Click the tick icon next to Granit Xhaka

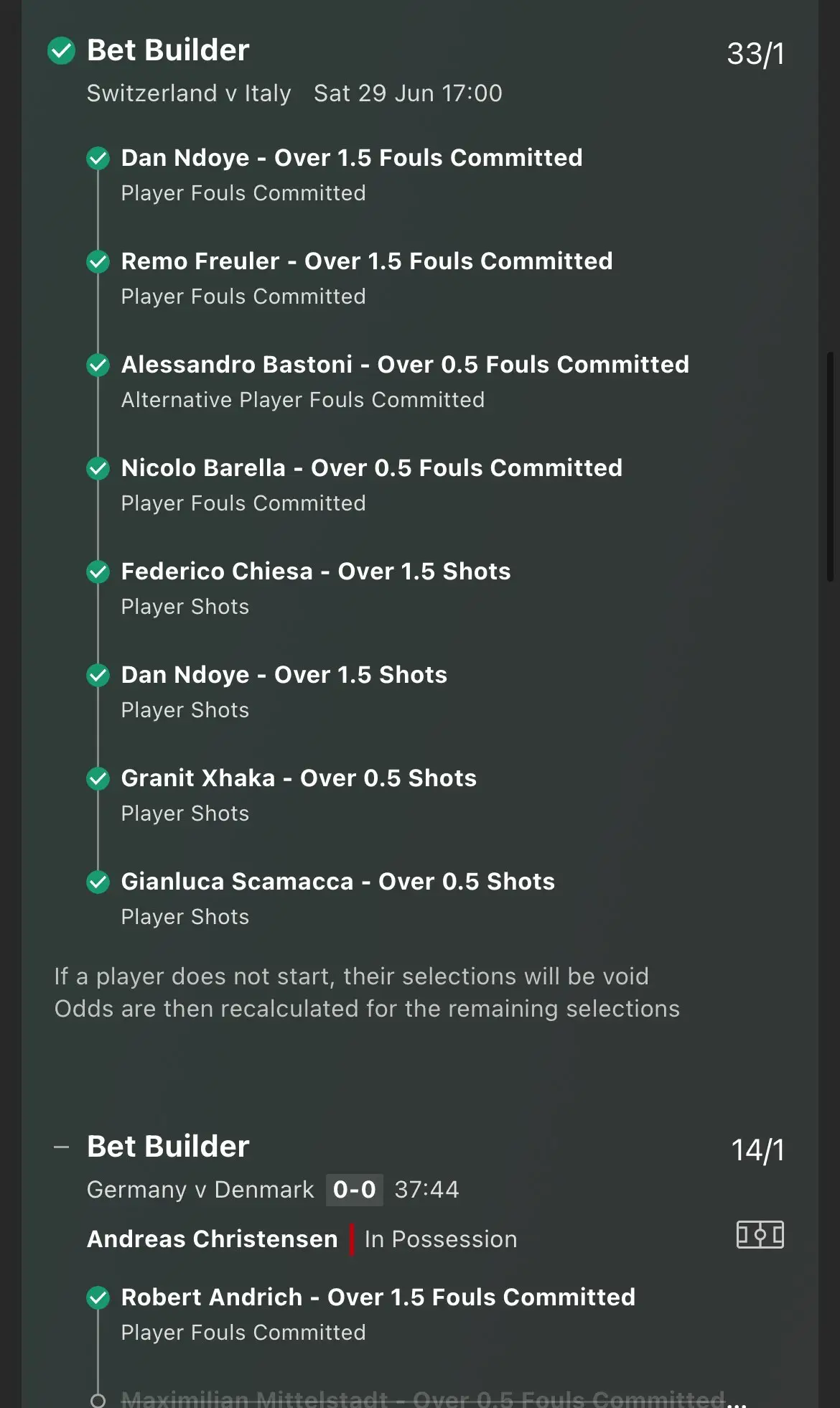[98, 778]
